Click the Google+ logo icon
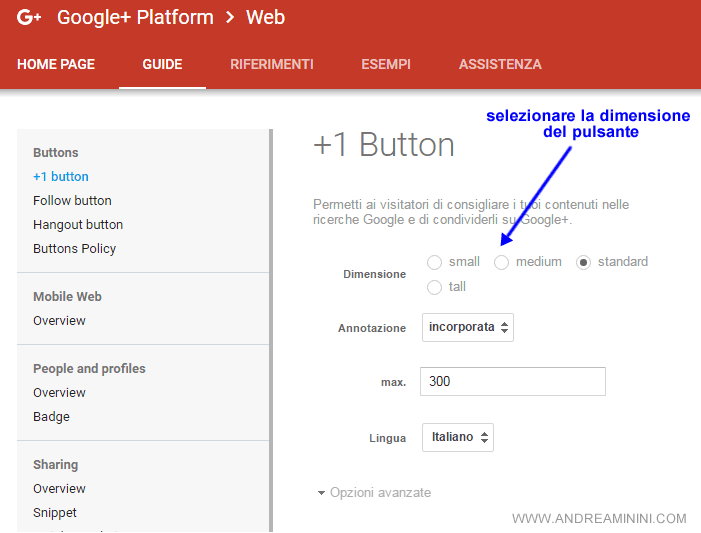701x533 pixels. (29, 17)
